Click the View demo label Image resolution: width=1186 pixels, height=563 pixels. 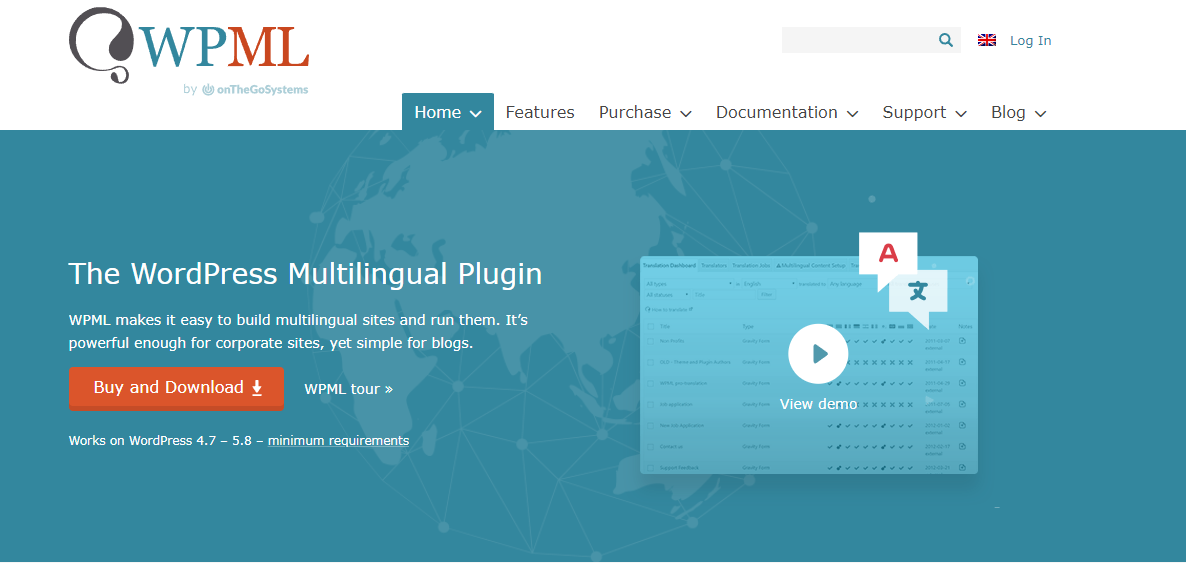point(818,404)
